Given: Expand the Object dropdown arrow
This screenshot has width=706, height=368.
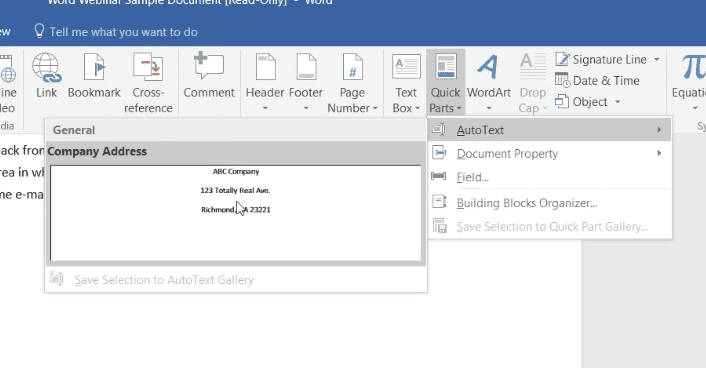Looking at the screenshot, I should pos(618,102).
